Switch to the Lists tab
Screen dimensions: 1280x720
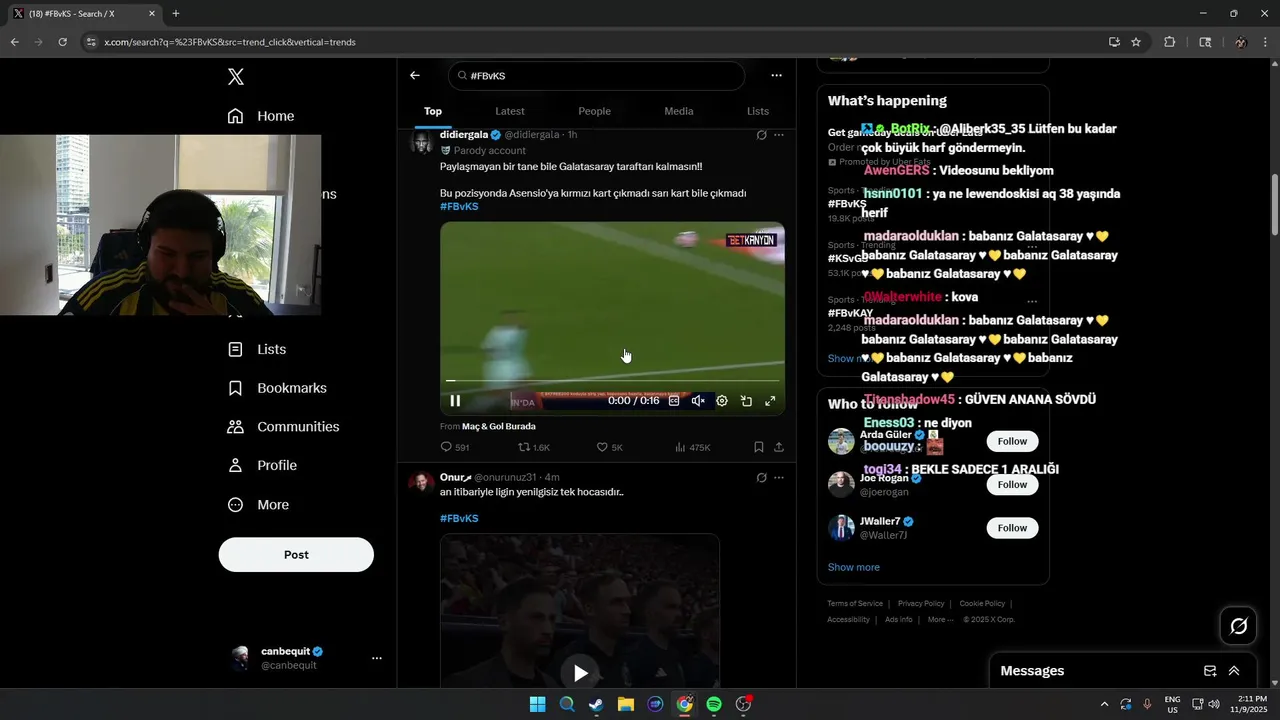coord(758,111)
